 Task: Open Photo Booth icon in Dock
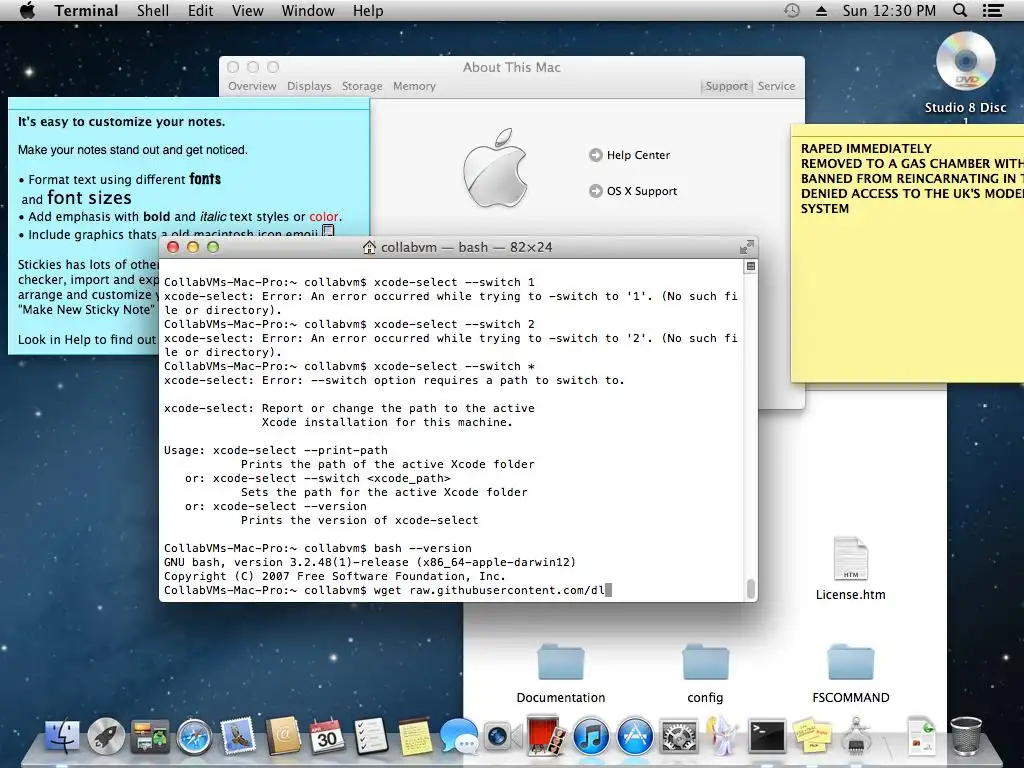[547, 737]
